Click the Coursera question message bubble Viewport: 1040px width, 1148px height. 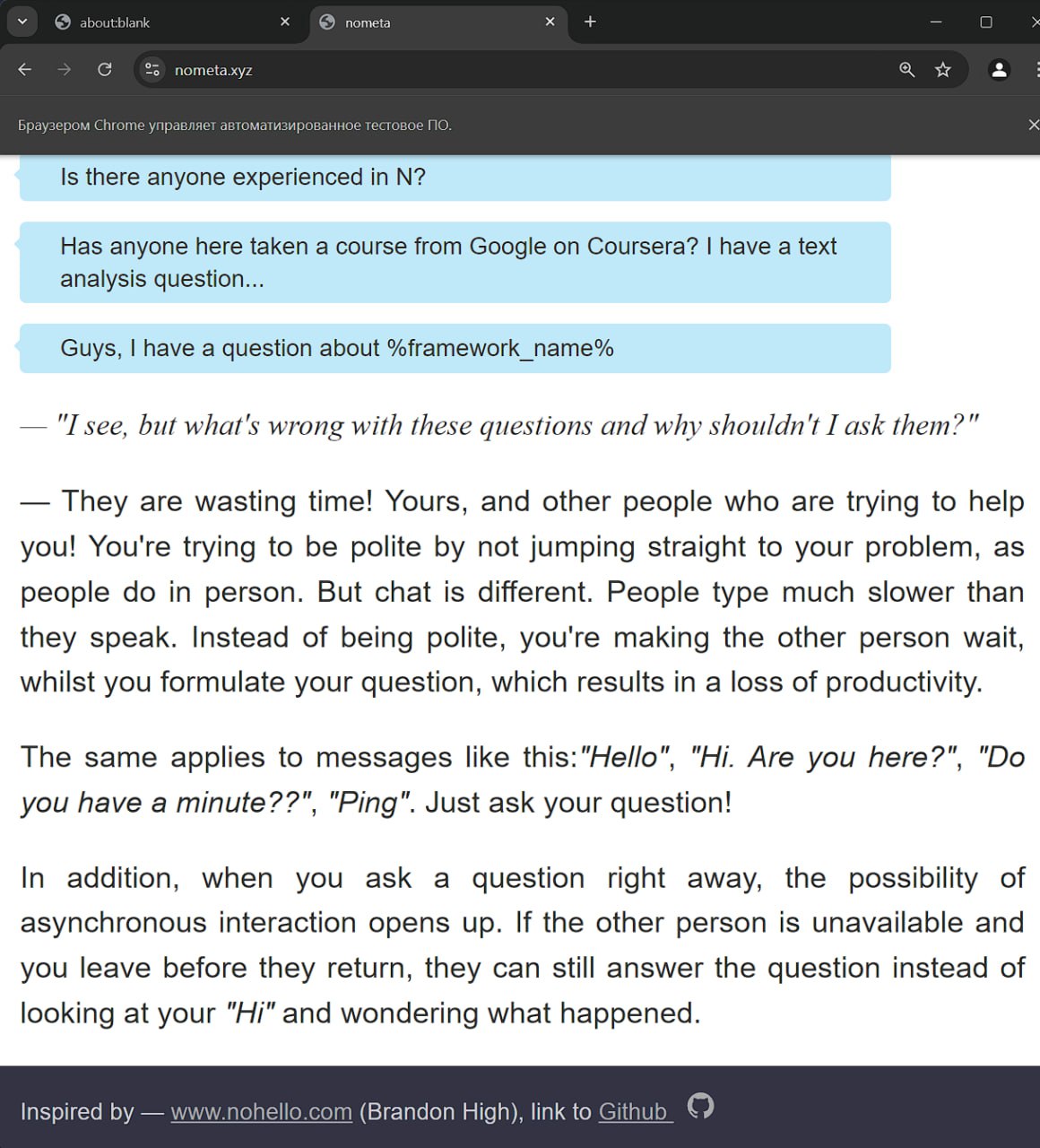[455, 263]
